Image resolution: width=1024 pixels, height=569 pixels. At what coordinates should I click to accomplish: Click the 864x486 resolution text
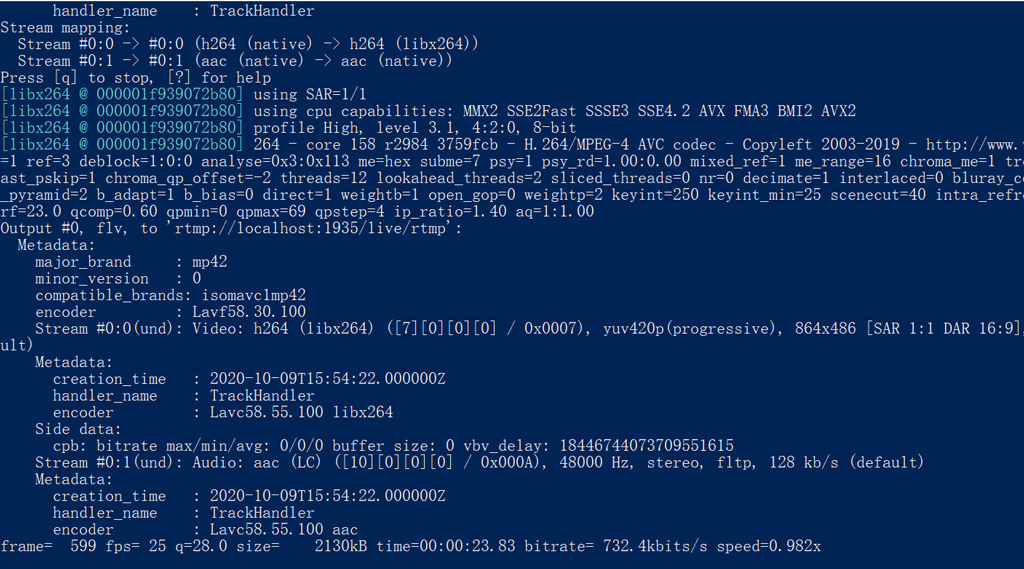coord(825,329)
